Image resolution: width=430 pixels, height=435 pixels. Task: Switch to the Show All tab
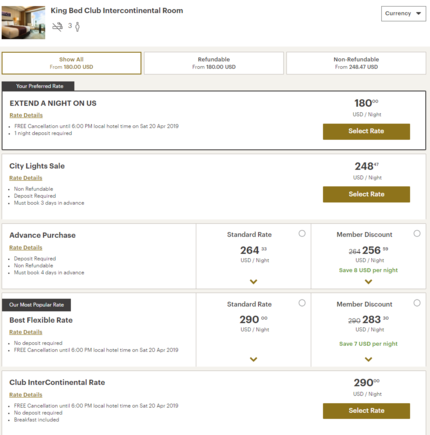click(x=71, y=63)
